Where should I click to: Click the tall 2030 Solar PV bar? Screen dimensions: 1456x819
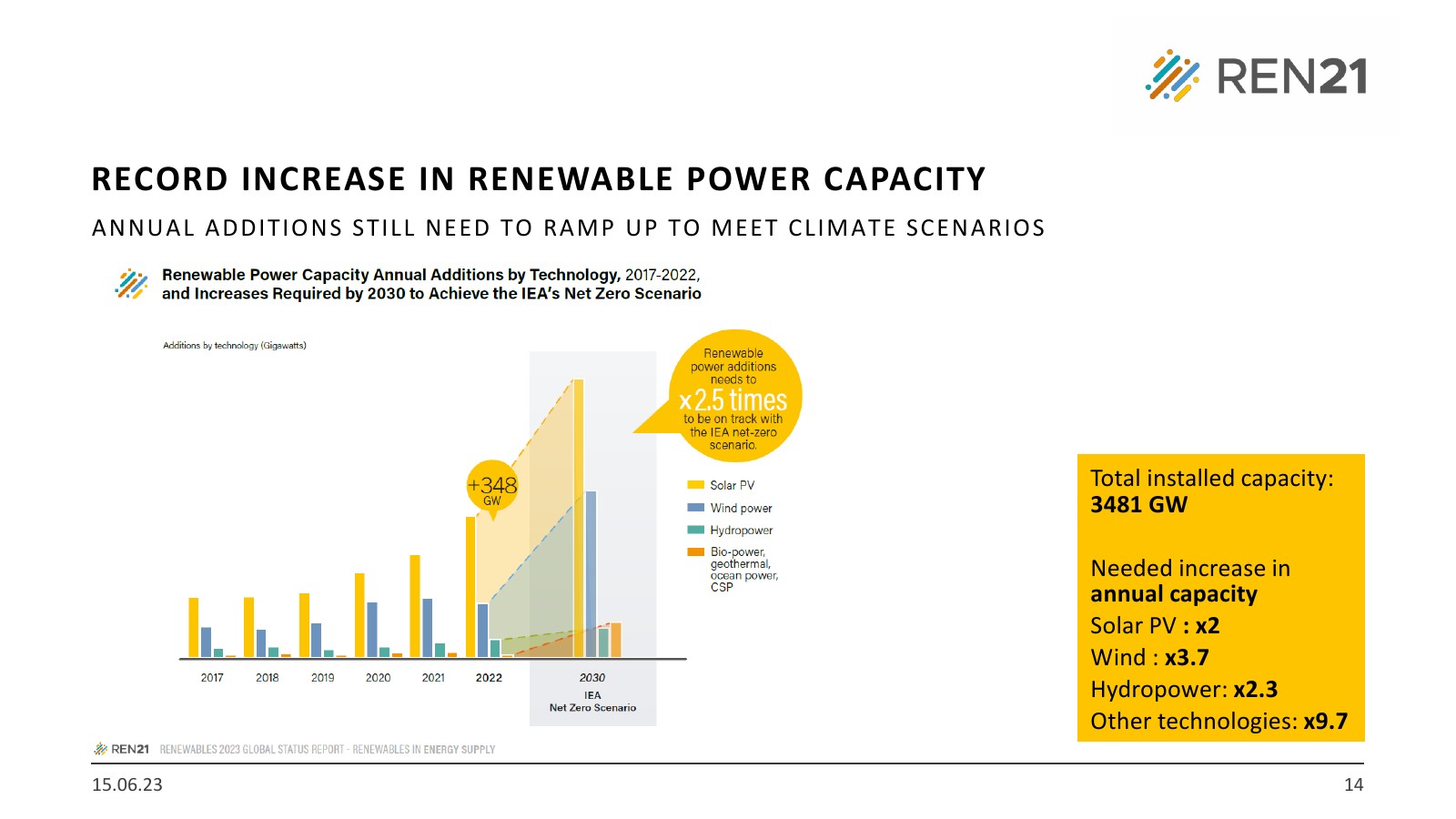coord(578,519)
